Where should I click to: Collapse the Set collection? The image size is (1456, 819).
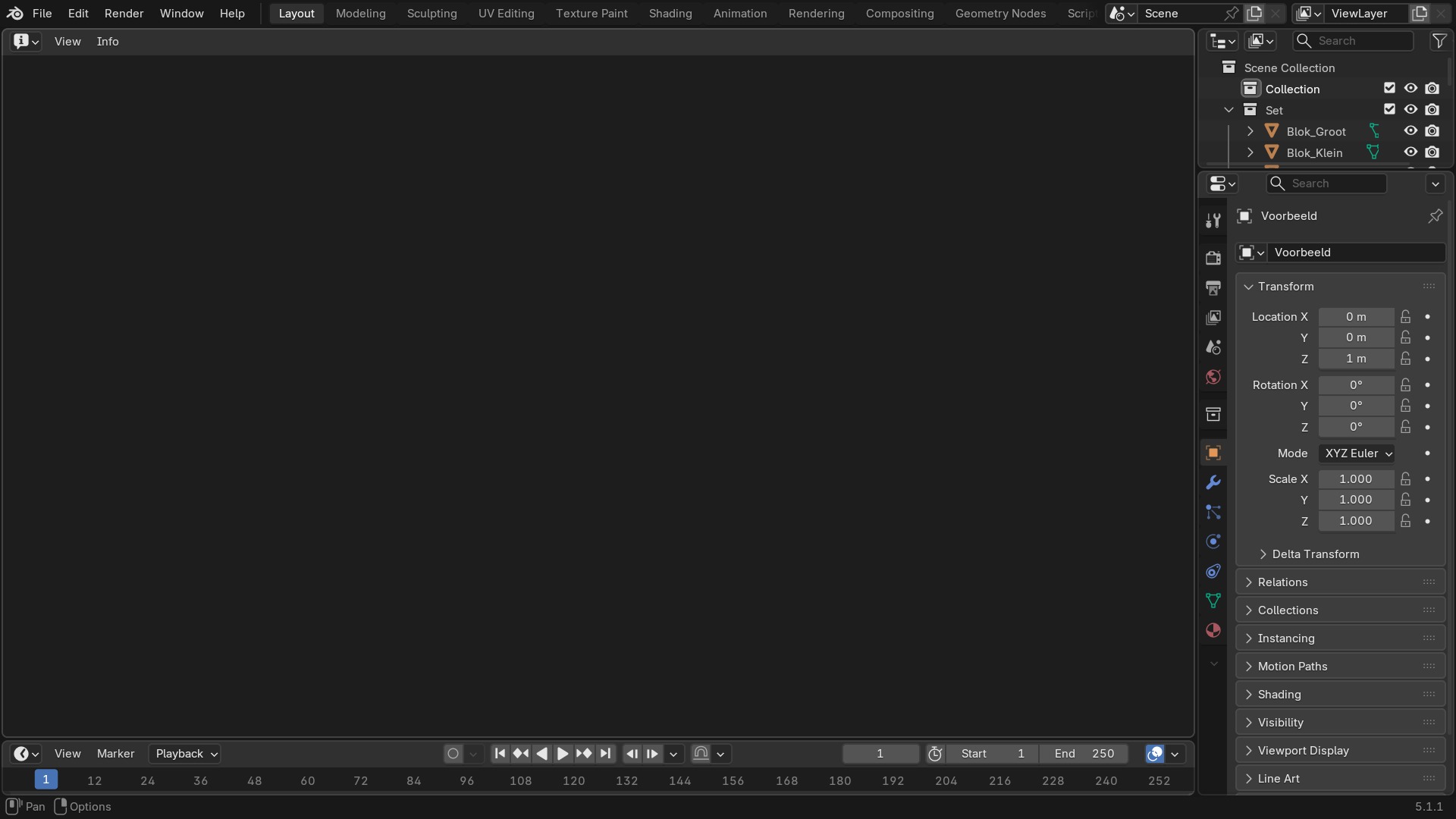[1229, 110]
